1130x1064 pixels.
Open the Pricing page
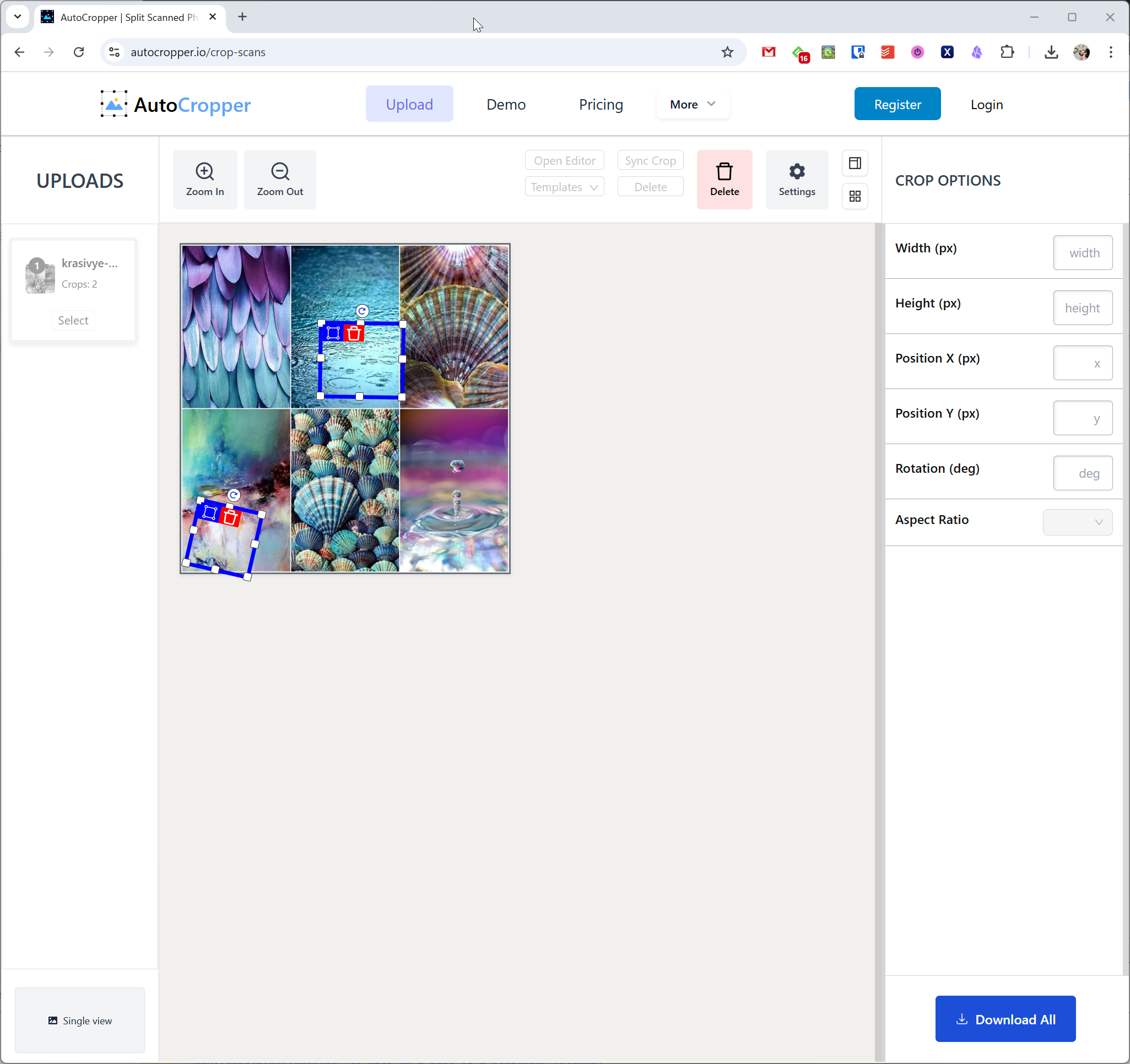(x=600, y=105)
